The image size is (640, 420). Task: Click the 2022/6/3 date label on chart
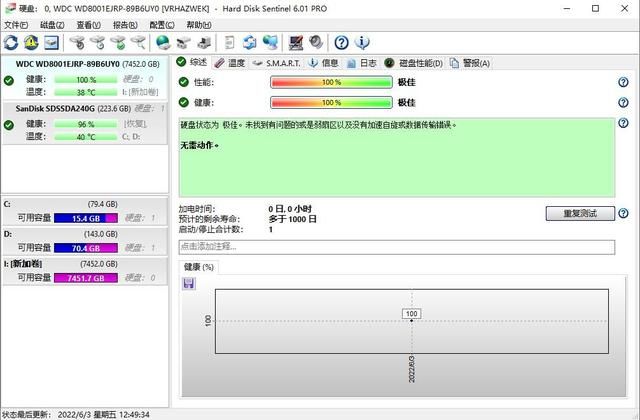point(411,369)
